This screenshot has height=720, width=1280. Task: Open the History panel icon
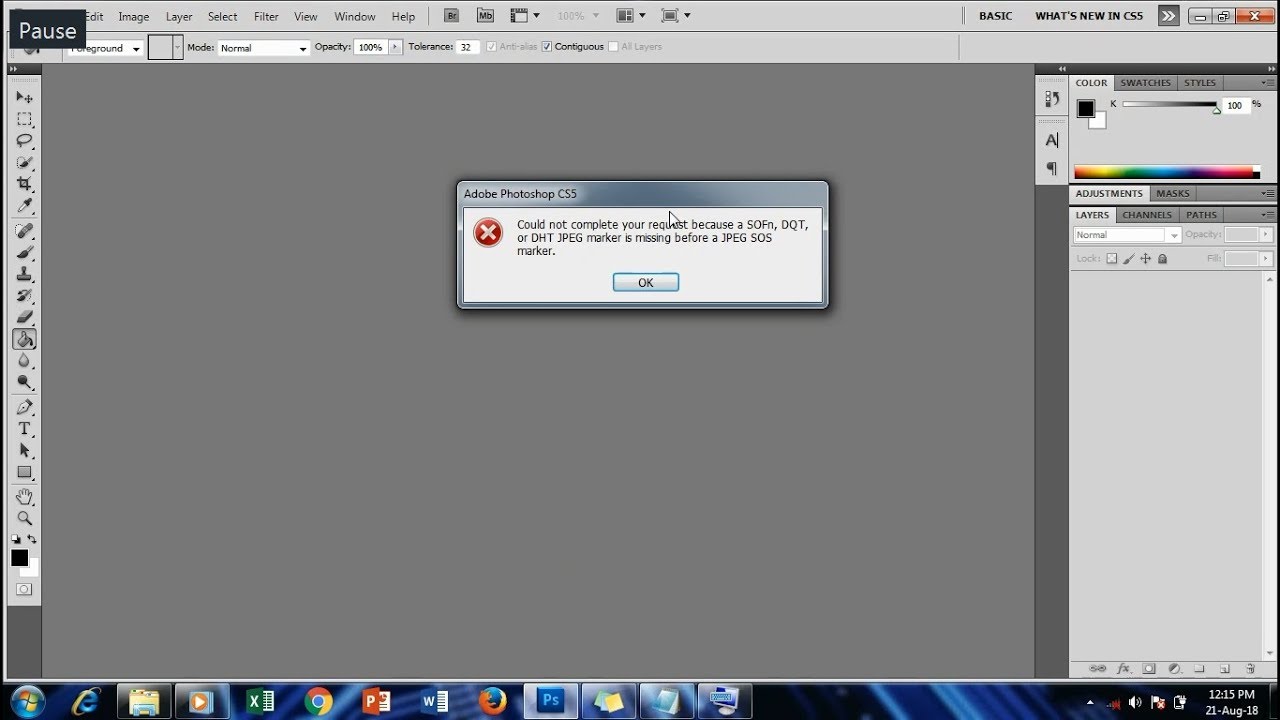pyautogui.click(x=1052, y=99)
